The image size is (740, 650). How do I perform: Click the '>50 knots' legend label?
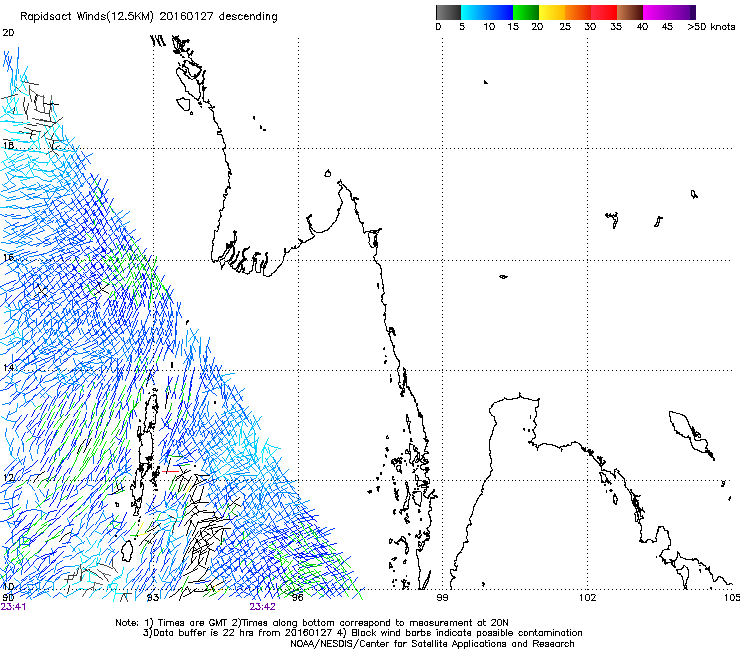tap(711, 27)
